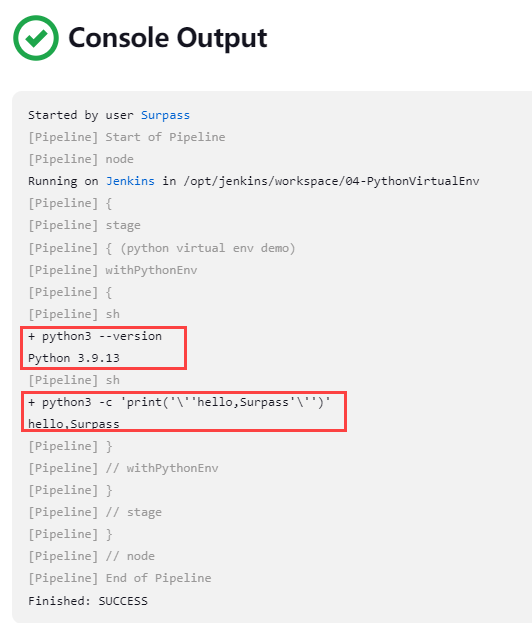Click the '// stage' closing line
Screen dimensions: 532x623
95,513
